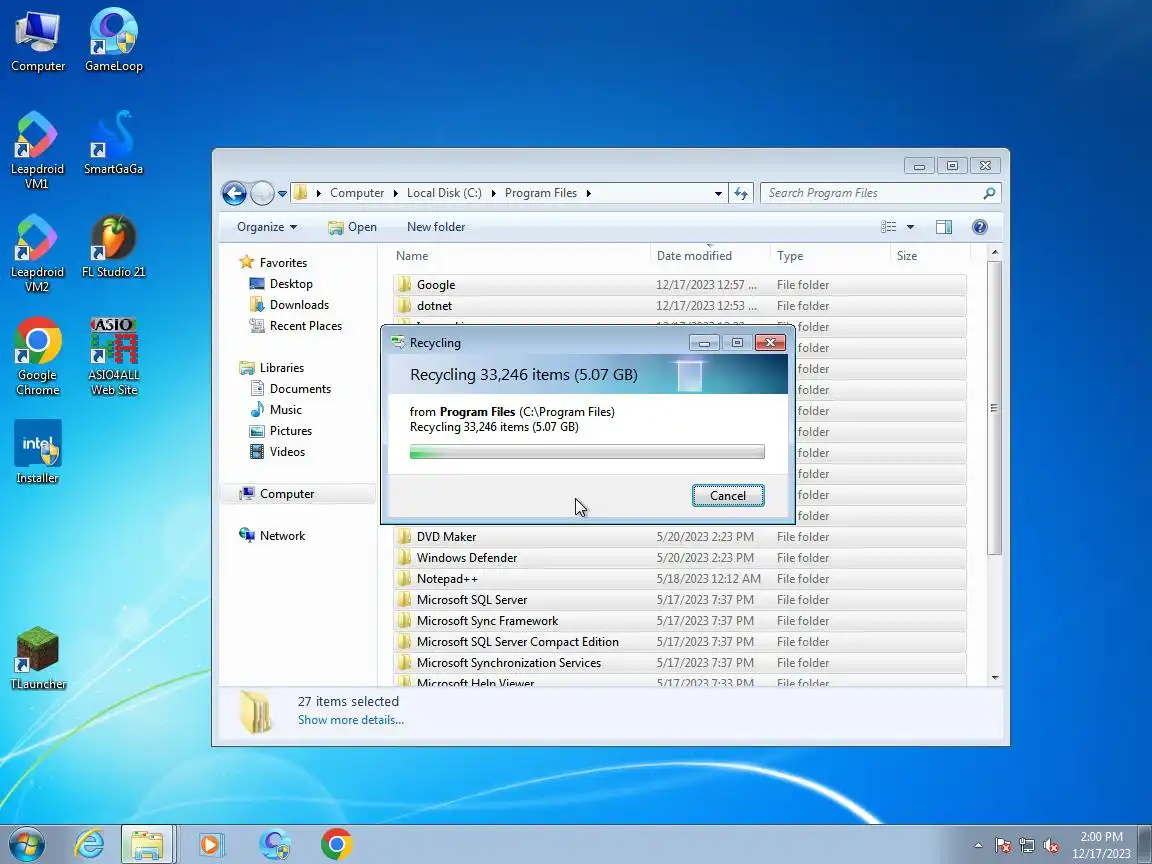This screenshot has width=1152, height=864.
Task: Open the Computer desktop icon
Action: [x=37, y=42]
